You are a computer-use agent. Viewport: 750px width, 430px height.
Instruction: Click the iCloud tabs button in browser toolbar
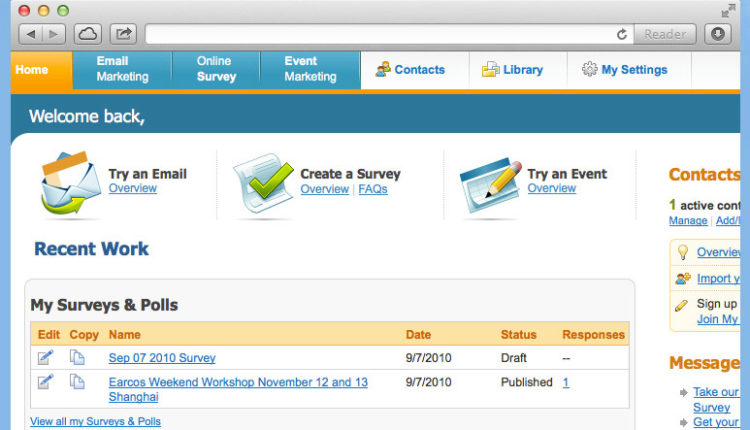pos(87,34)
